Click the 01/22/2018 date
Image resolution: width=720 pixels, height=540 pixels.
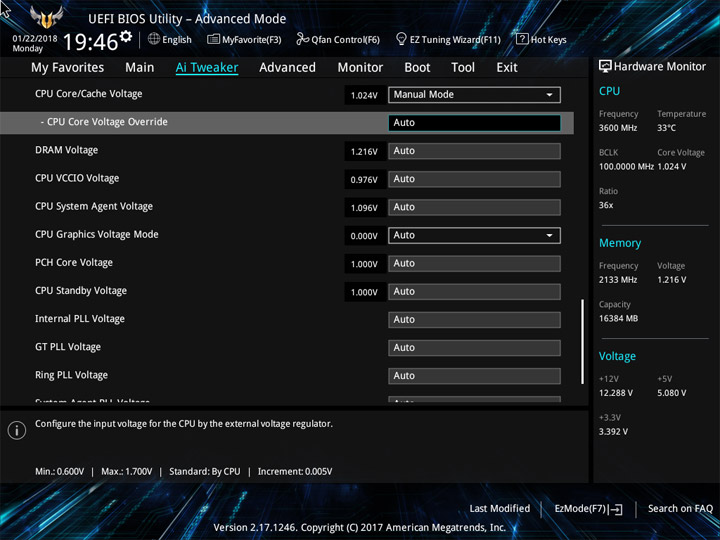click(35, 39)
